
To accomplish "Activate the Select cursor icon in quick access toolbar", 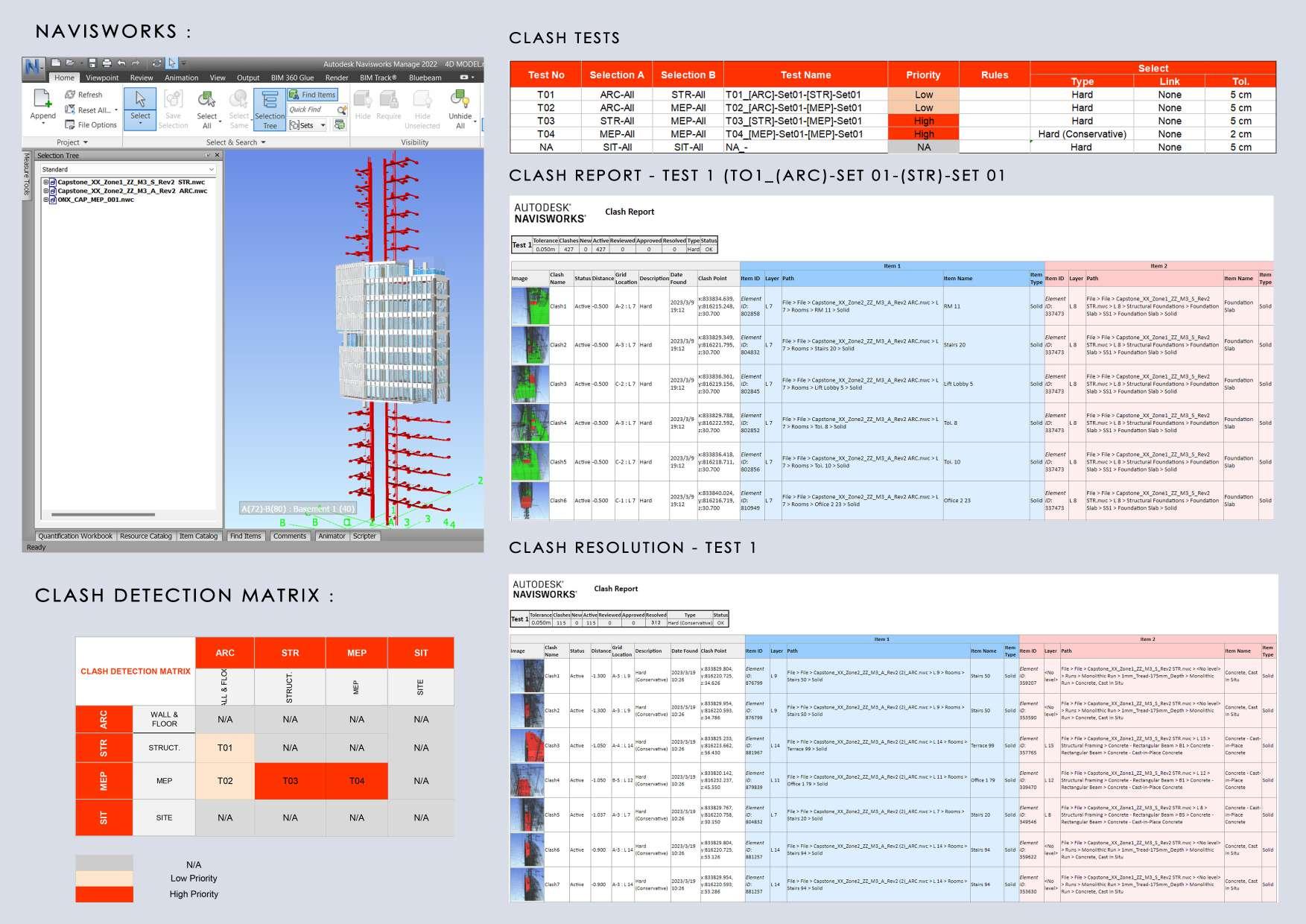I will [172, 63].
